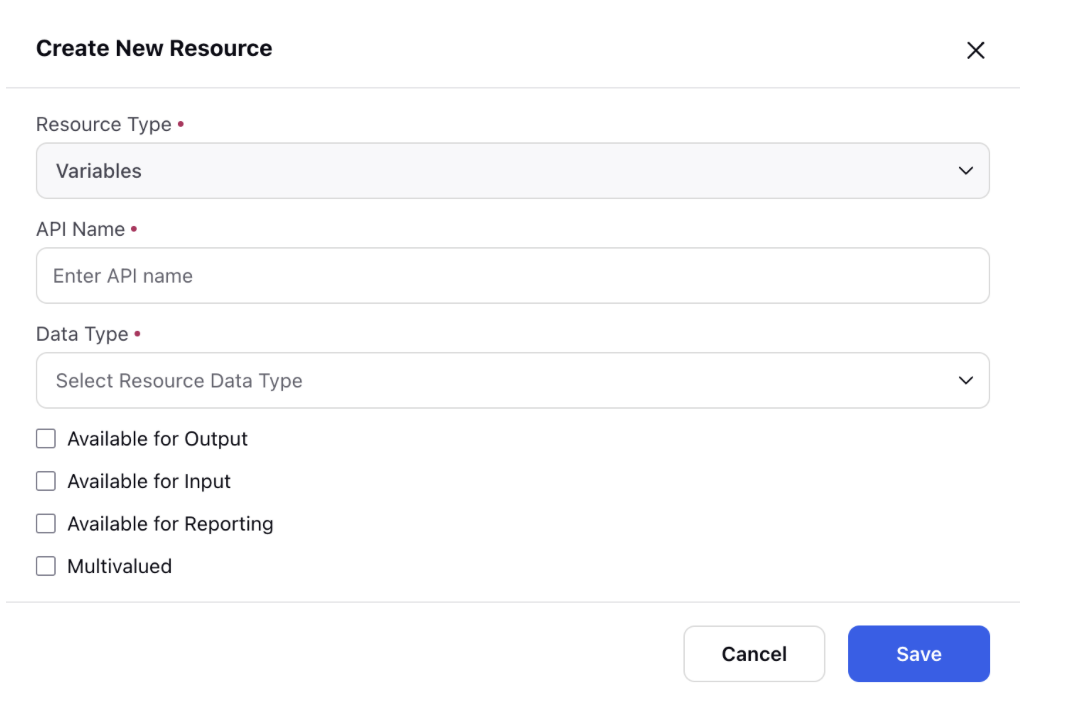Screen dimensions: 1072x728
Task: Open the Select Resource Data Type dropdown
Action: [x=513, y=381]
